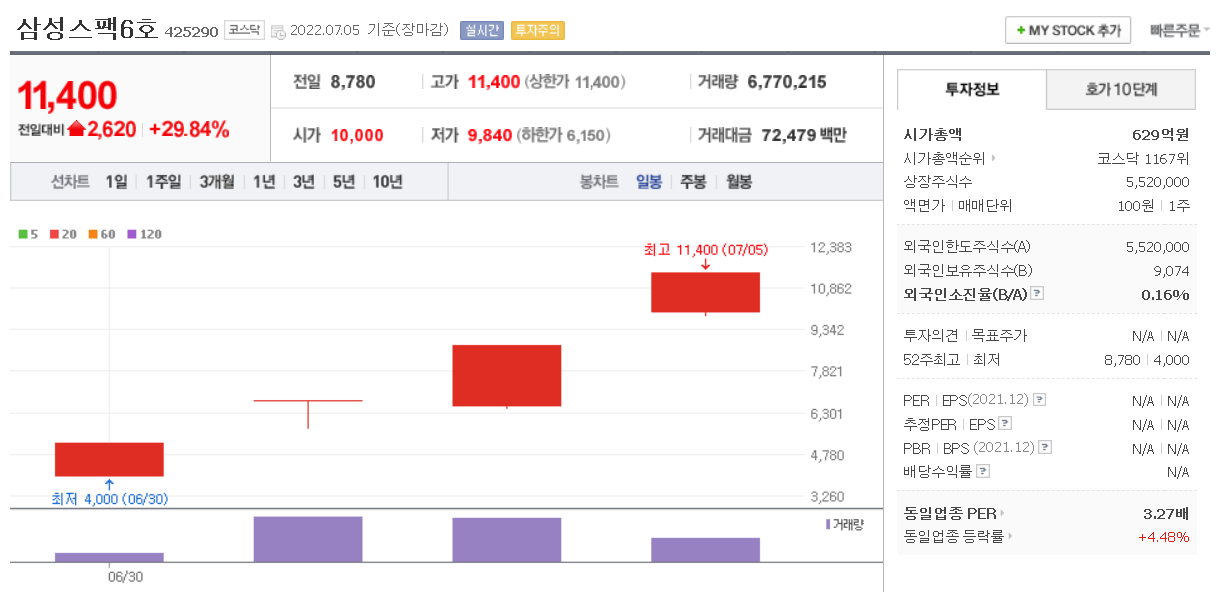Switch to the 호가10단계 tab

[1121, 89]
